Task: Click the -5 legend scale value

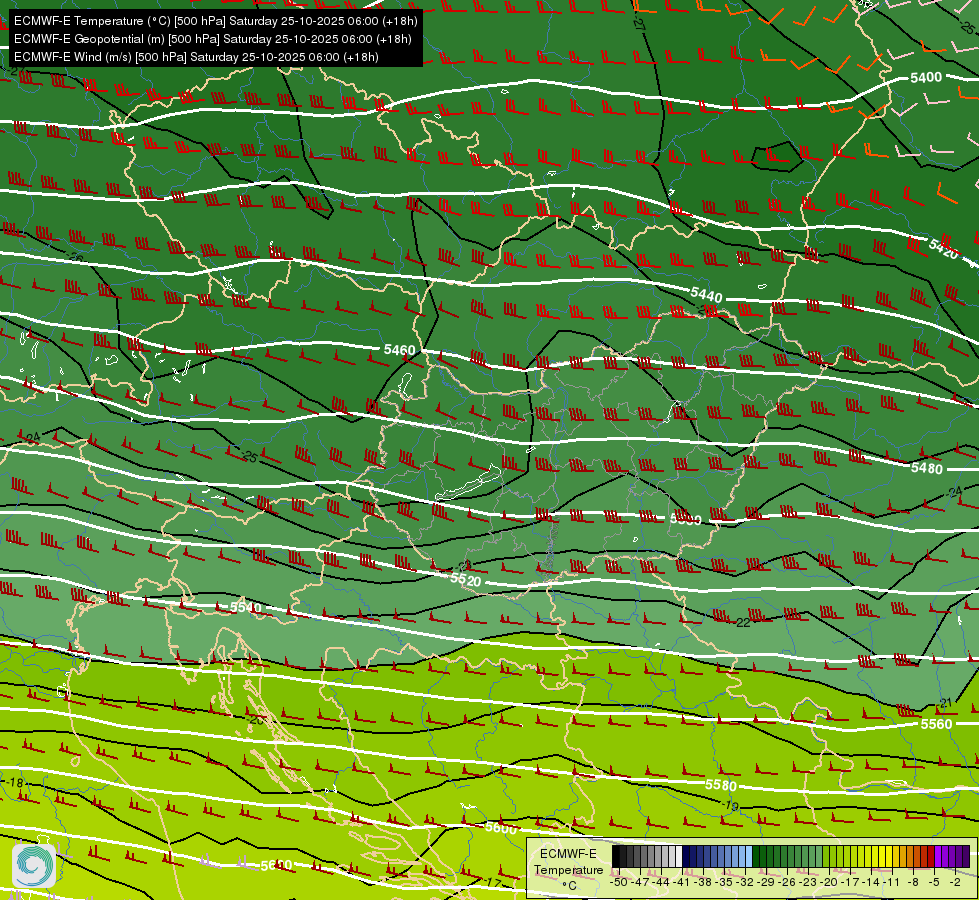Action: pos(934,882)
